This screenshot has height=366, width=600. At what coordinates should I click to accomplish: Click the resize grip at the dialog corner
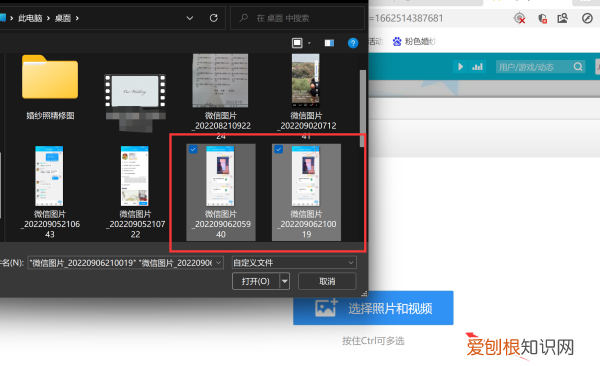point(364,294)
